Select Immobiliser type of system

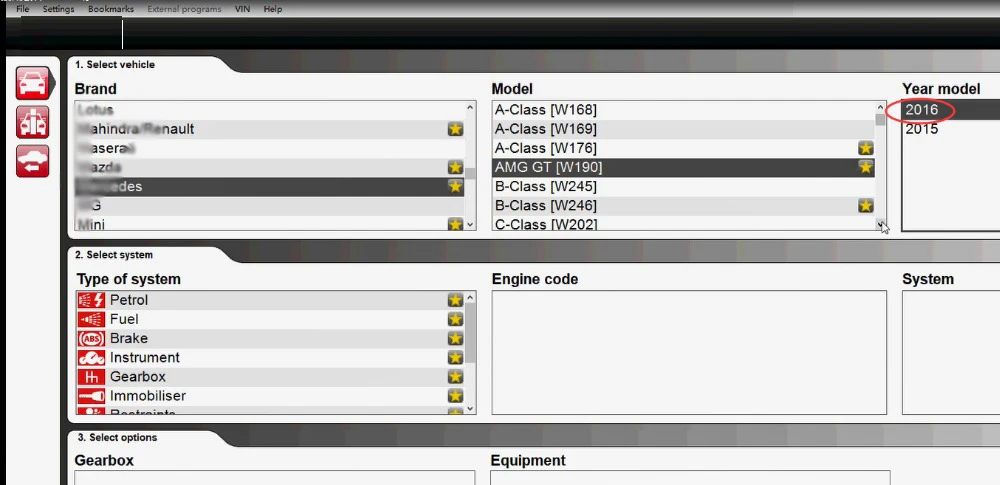tap(271, 396)
